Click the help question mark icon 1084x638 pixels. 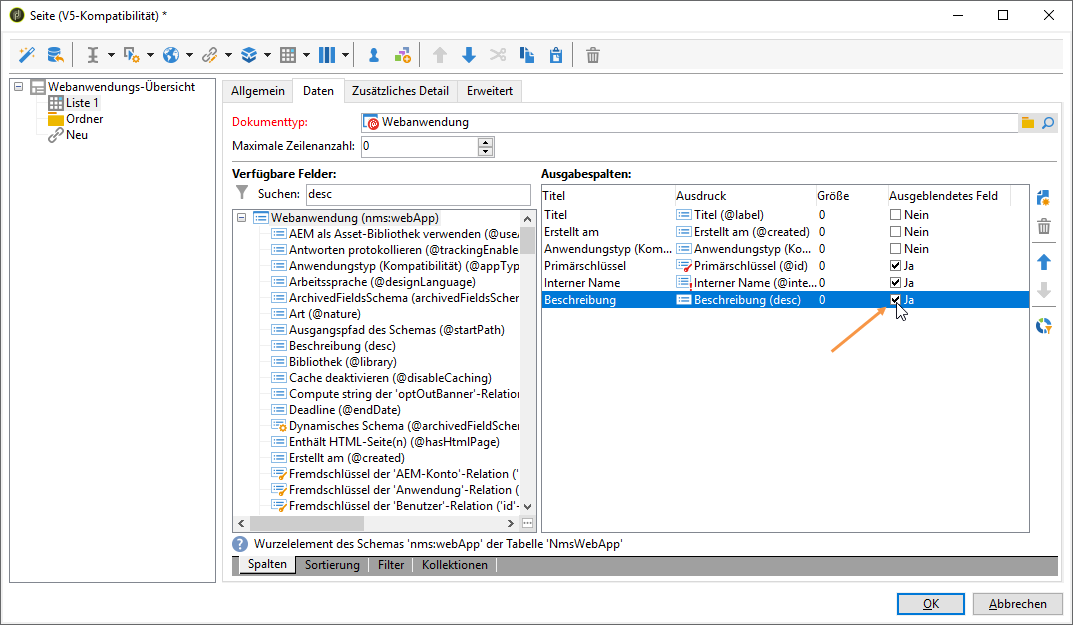[x=240, y=544]
